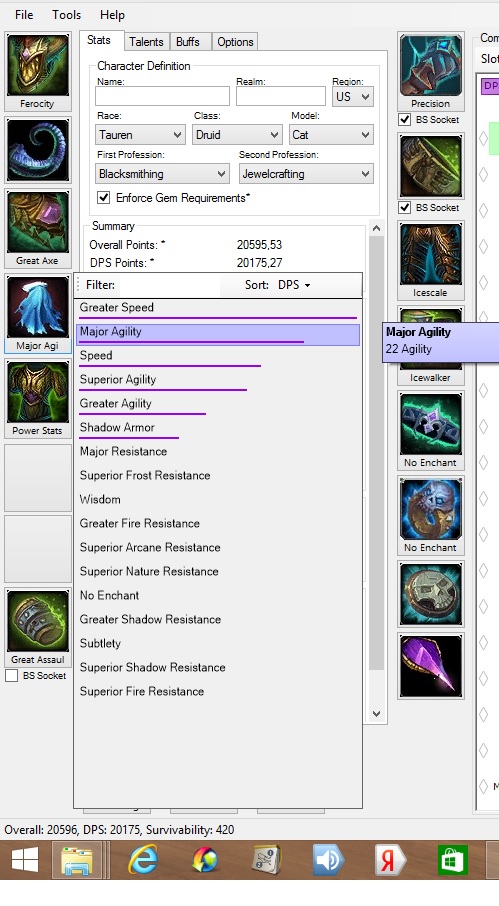499x906 pixels.
Task: Open the Tools menu
Action: [66, 15]
